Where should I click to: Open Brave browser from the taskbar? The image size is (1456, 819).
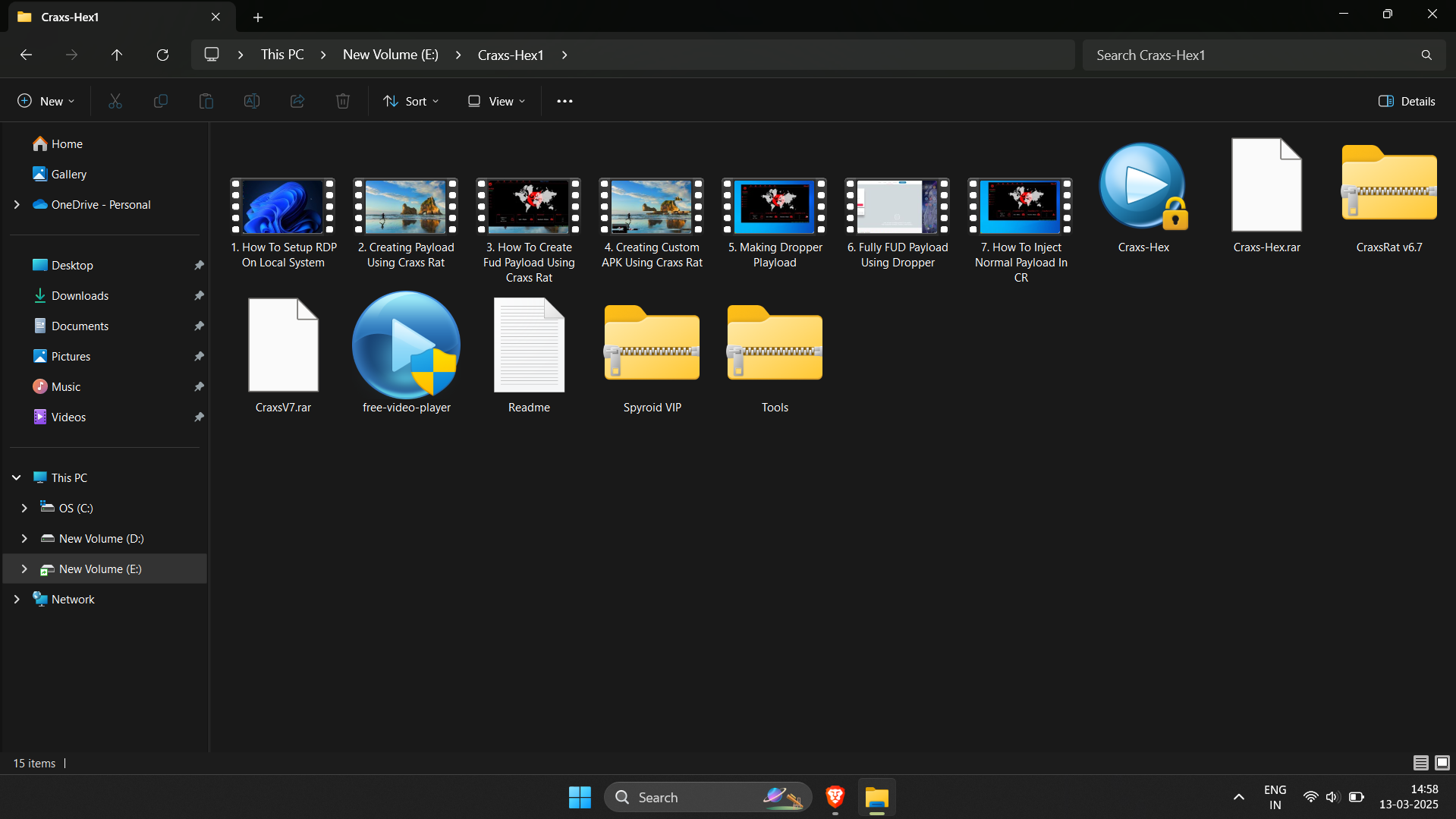[x=835, y=797]
